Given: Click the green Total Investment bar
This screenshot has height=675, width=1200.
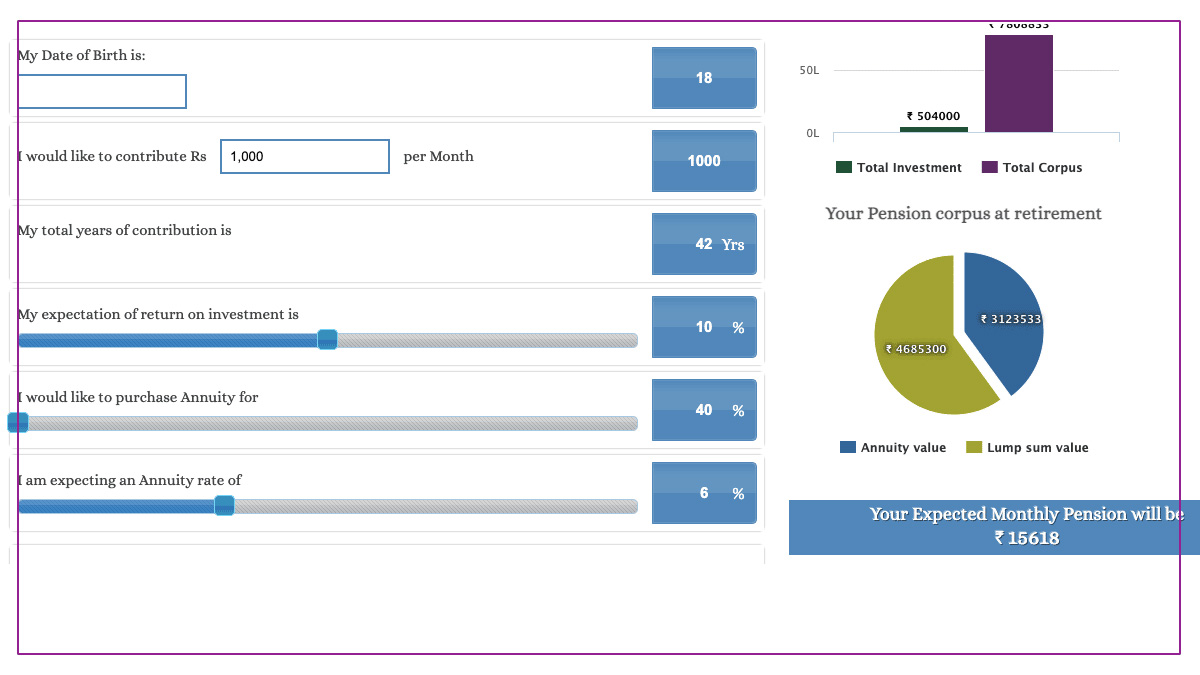Looking at the screenshot, I should (x=934, y=129).
